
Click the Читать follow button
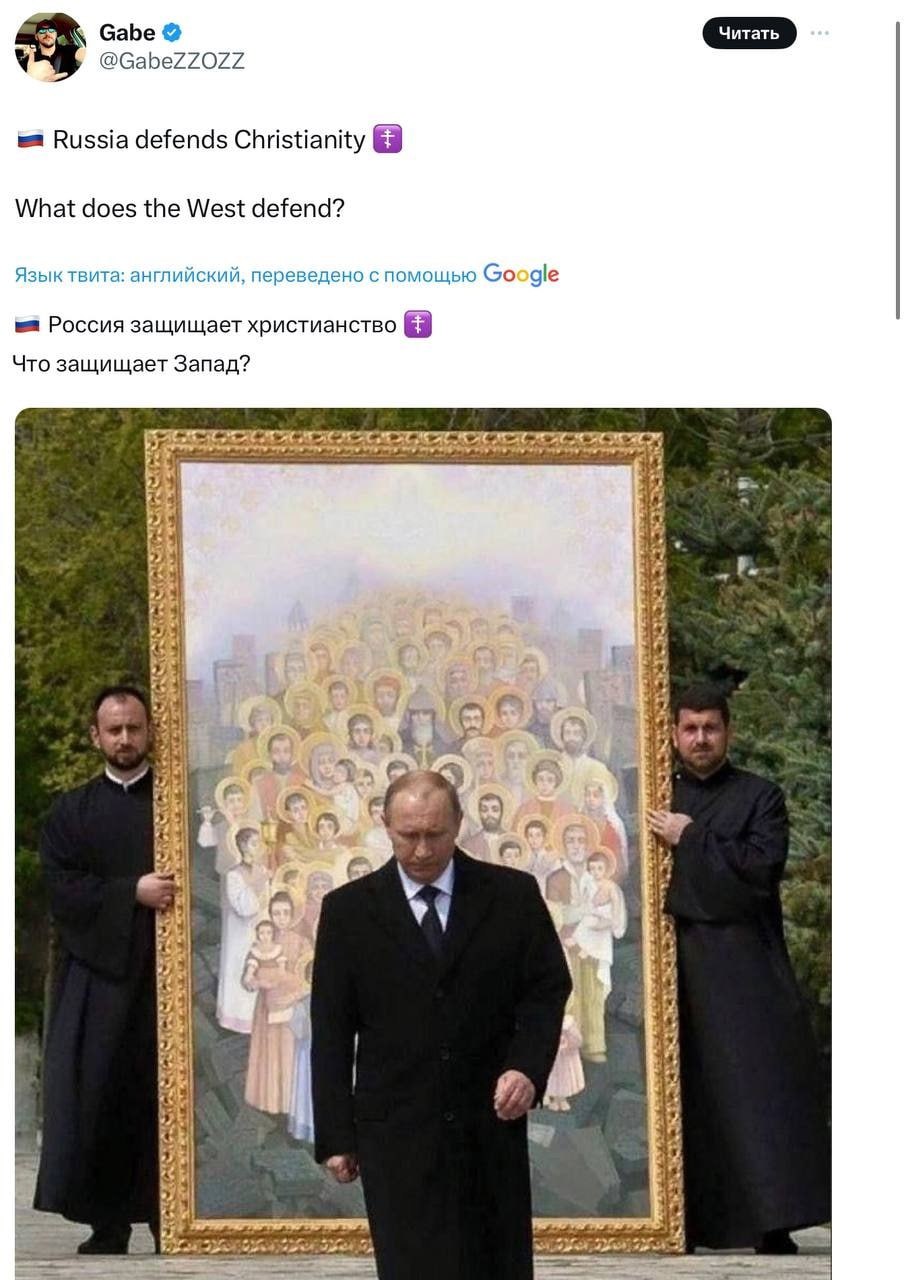point(749,33)
